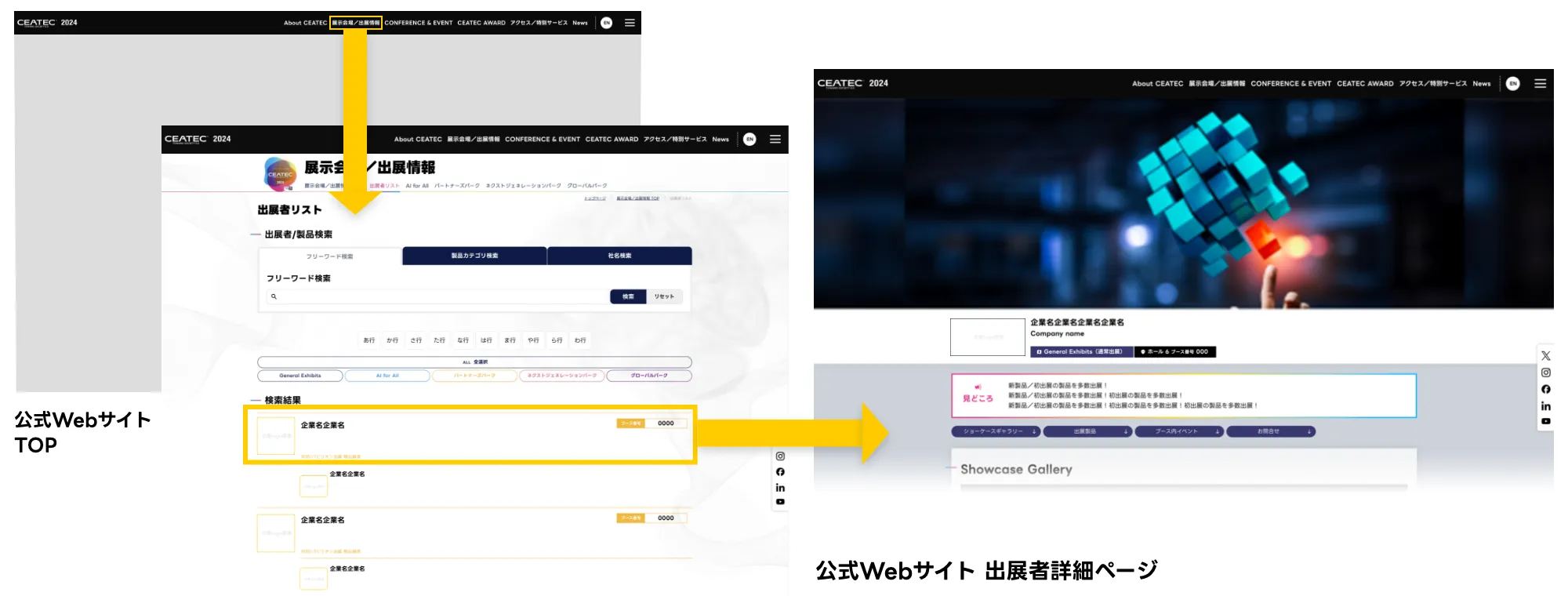Switch to EN language on TOP page
The width and height of the screenshot is (1568, 596).
point(606,23)
